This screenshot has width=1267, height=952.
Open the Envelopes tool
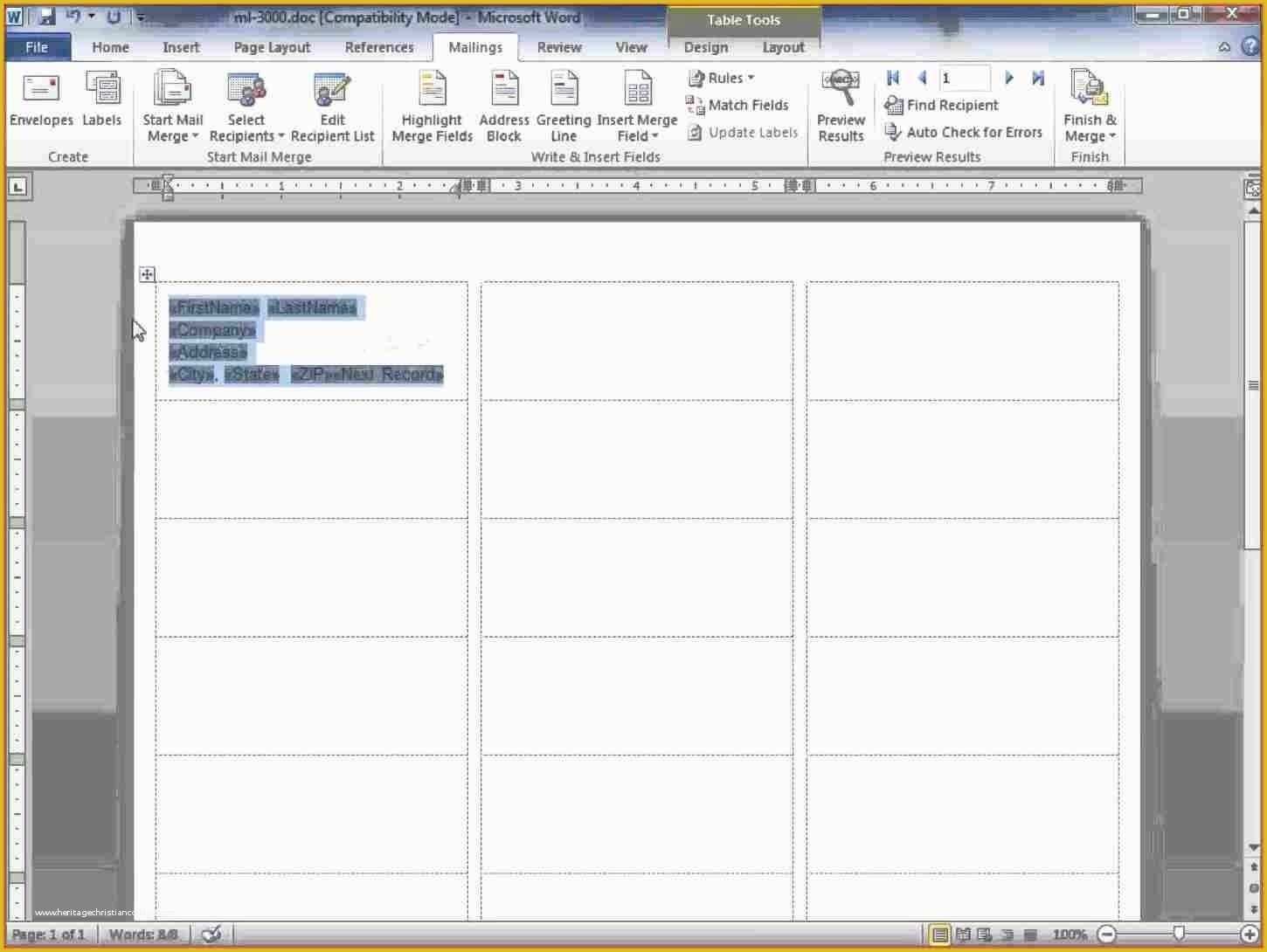tap(41, 100)
